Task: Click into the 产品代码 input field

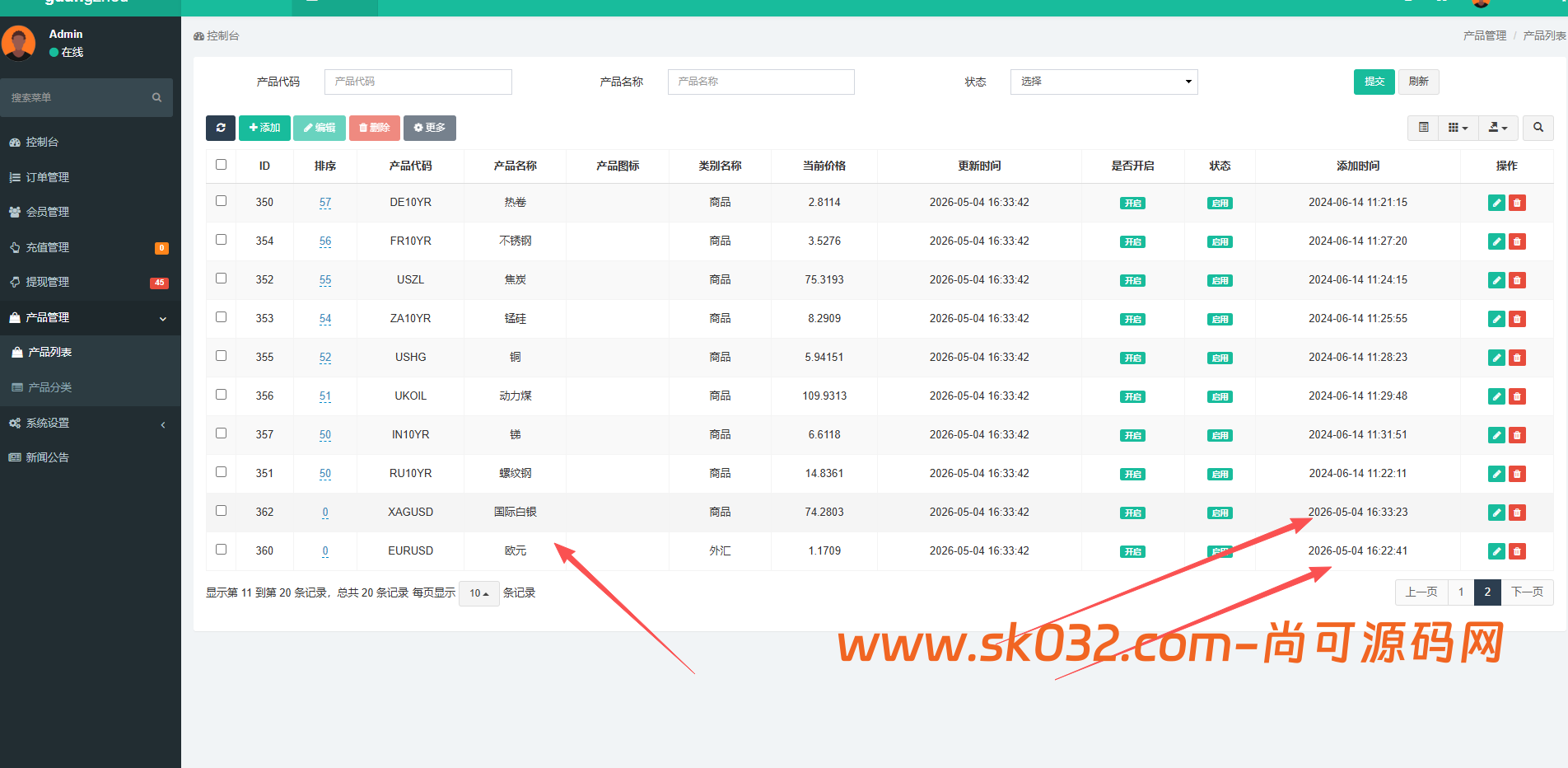Action: 418,82
